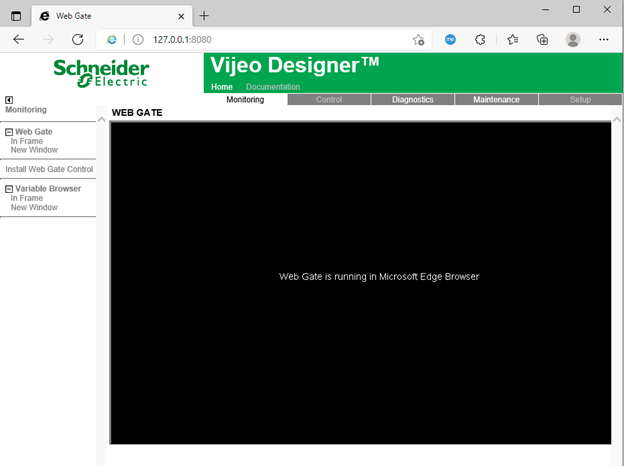Viewport: 624px width, 466px height.
Task: Click the IE mode icon in address bar
Action: click(x=111, y=39)
